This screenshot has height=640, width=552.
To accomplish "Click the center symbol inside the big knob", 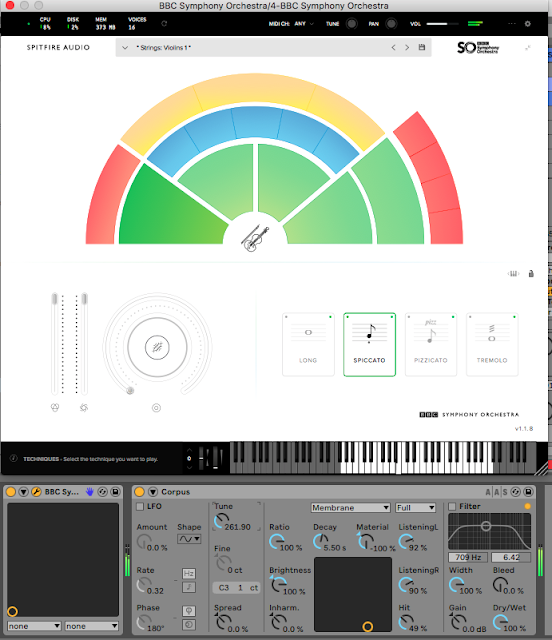I will click(x=157, y=347).
